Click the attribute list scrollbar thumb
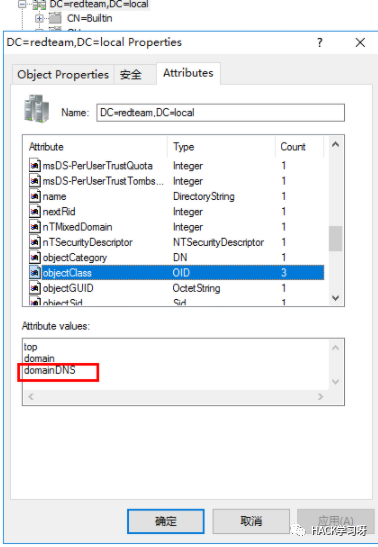 (x=335, y=238)
